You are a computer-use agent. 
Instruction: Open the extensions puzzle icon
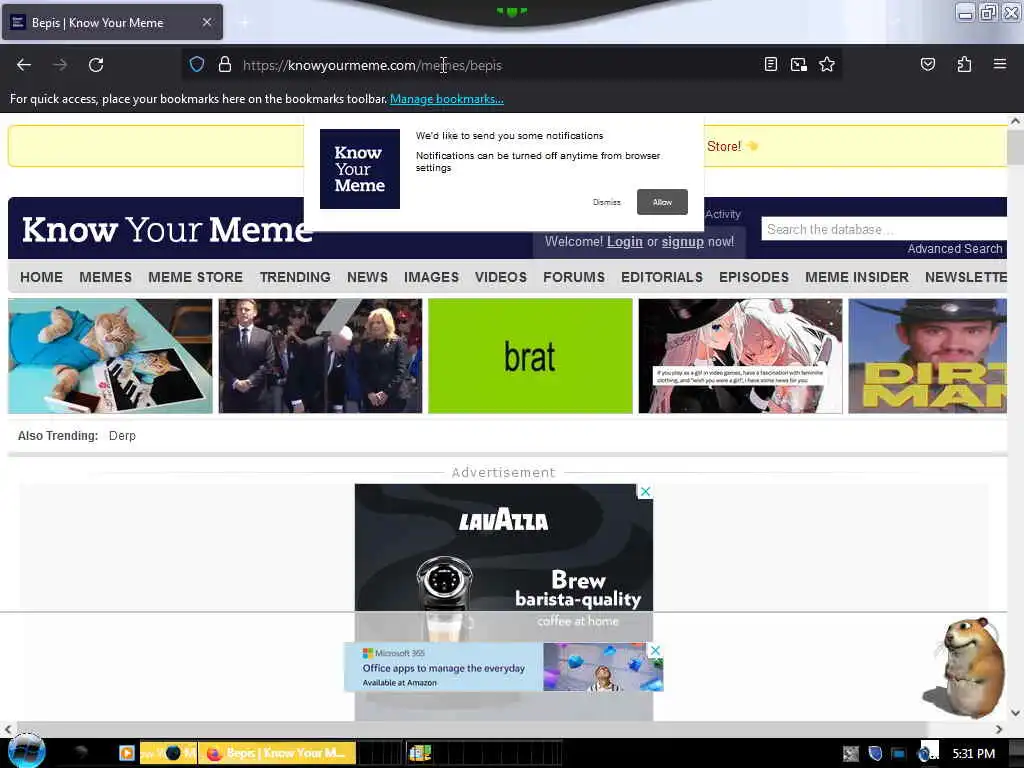pos(964,65)
